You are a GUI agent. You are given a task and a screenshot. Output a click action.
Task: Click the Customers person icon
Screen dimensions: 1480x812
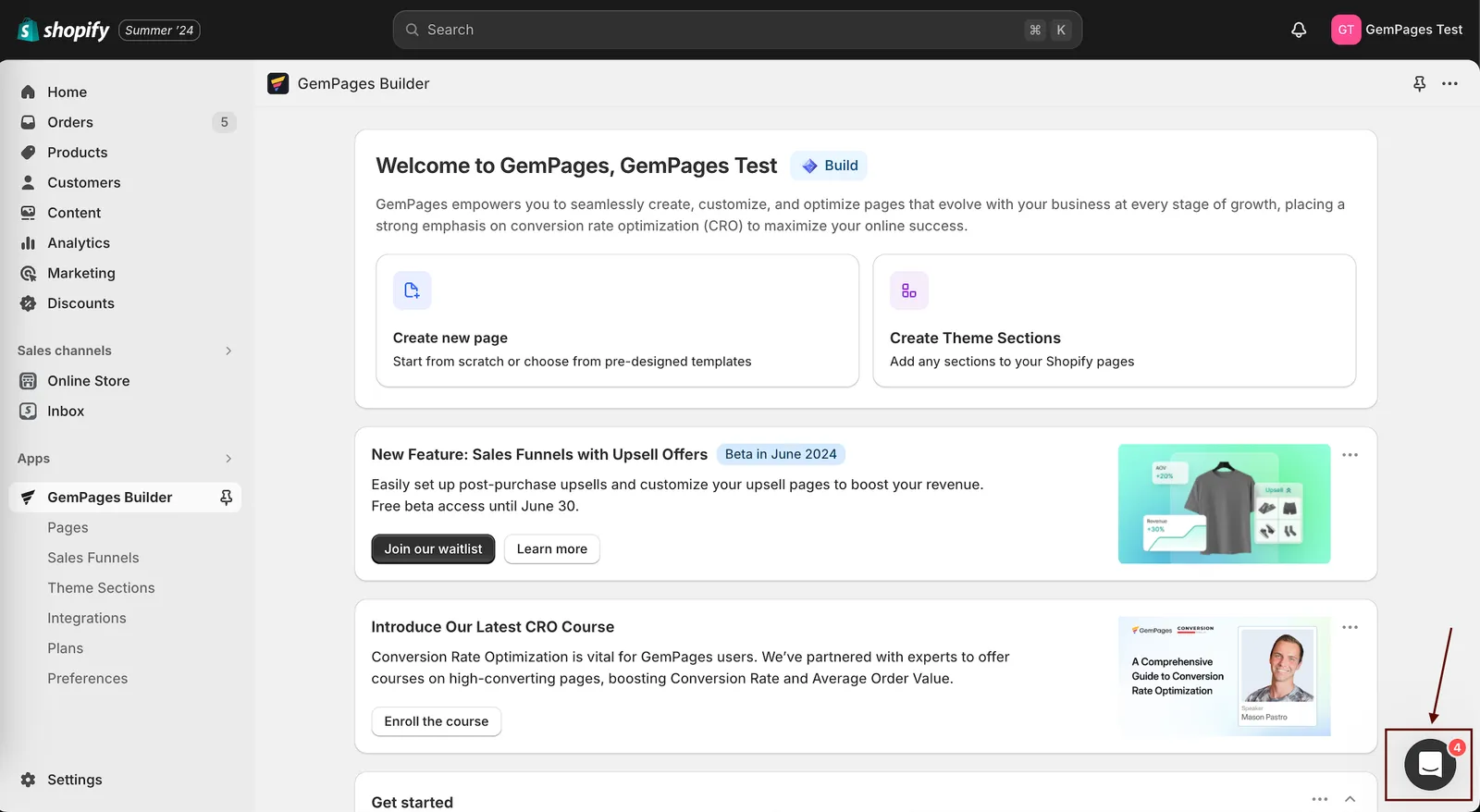coord(29,182)
